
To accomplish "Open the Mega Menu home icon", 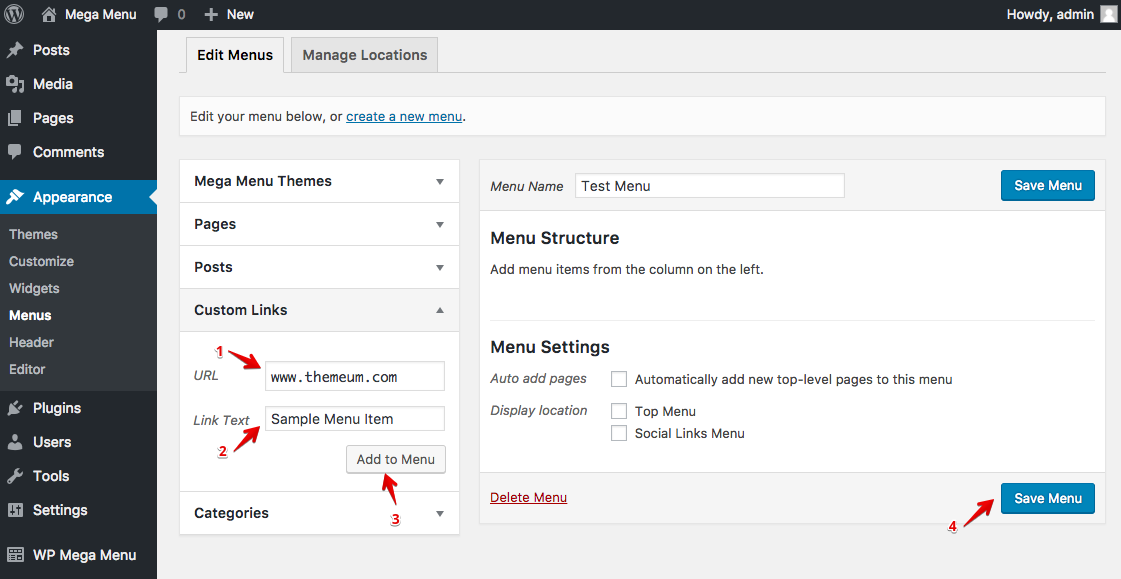I will 49,14.
